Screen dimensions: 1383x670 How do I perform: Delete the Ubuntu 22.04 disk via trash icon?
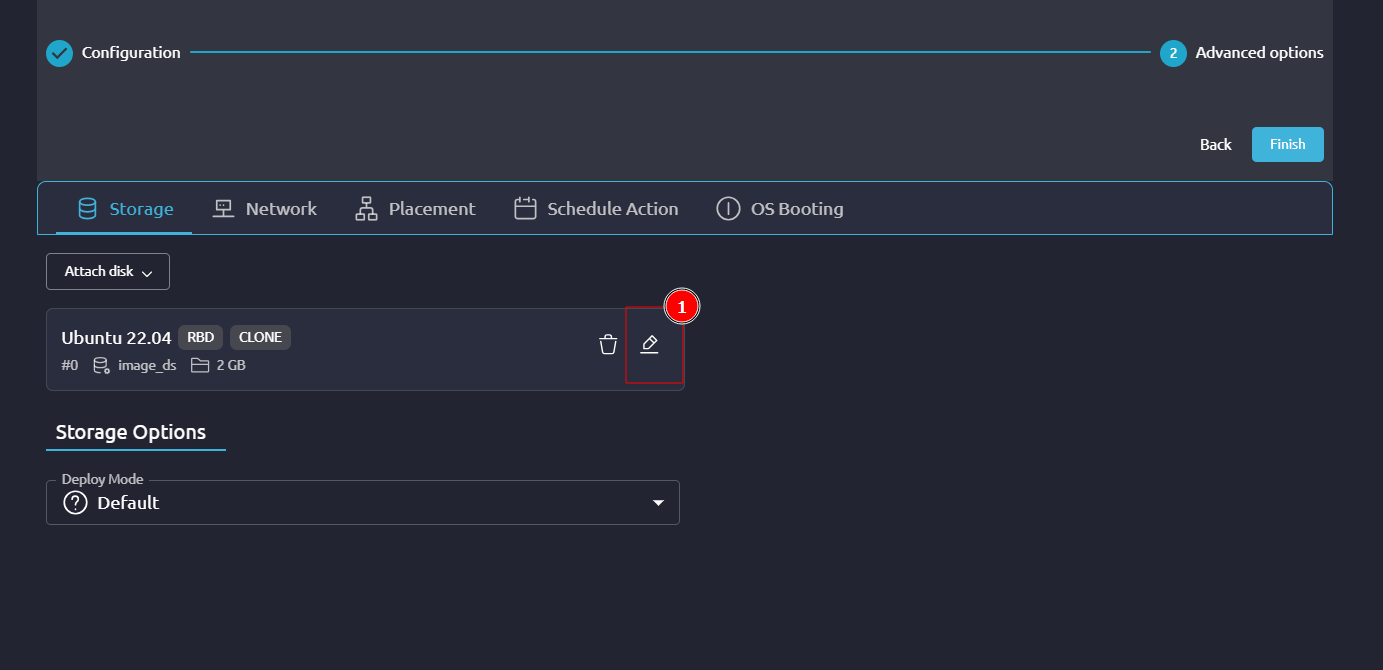coord(607,344)
